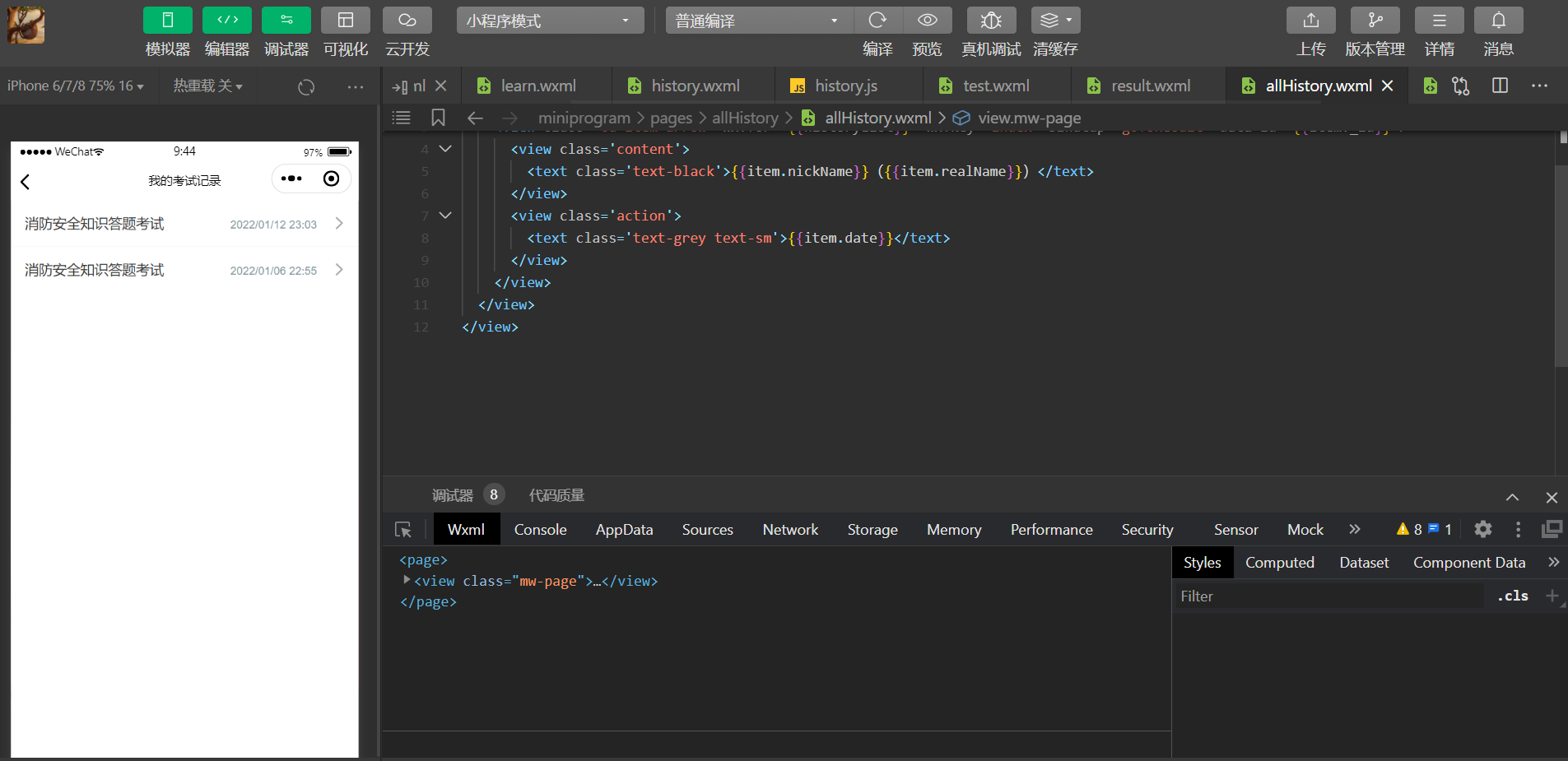Go back in simulator page

[x=26, y=182]
